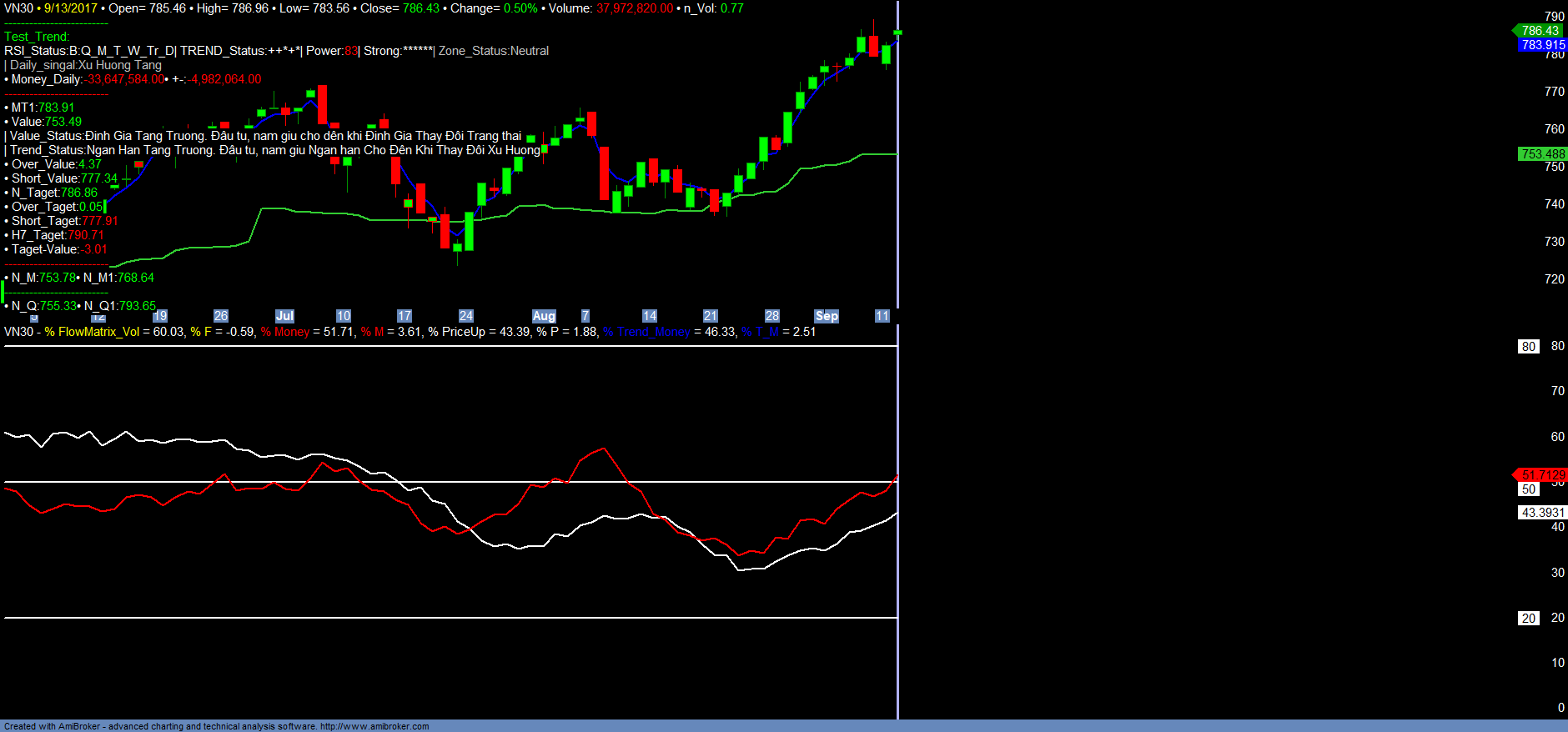Click the Jul month marker on time axis
The height and width of the screenshot is (732, 1568).
pos(284,316)
